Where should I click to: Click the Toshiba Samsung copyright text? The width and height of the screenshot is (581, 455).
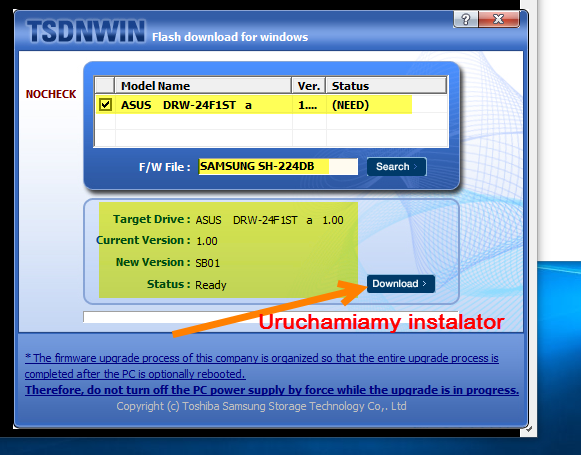pos(261,406)
